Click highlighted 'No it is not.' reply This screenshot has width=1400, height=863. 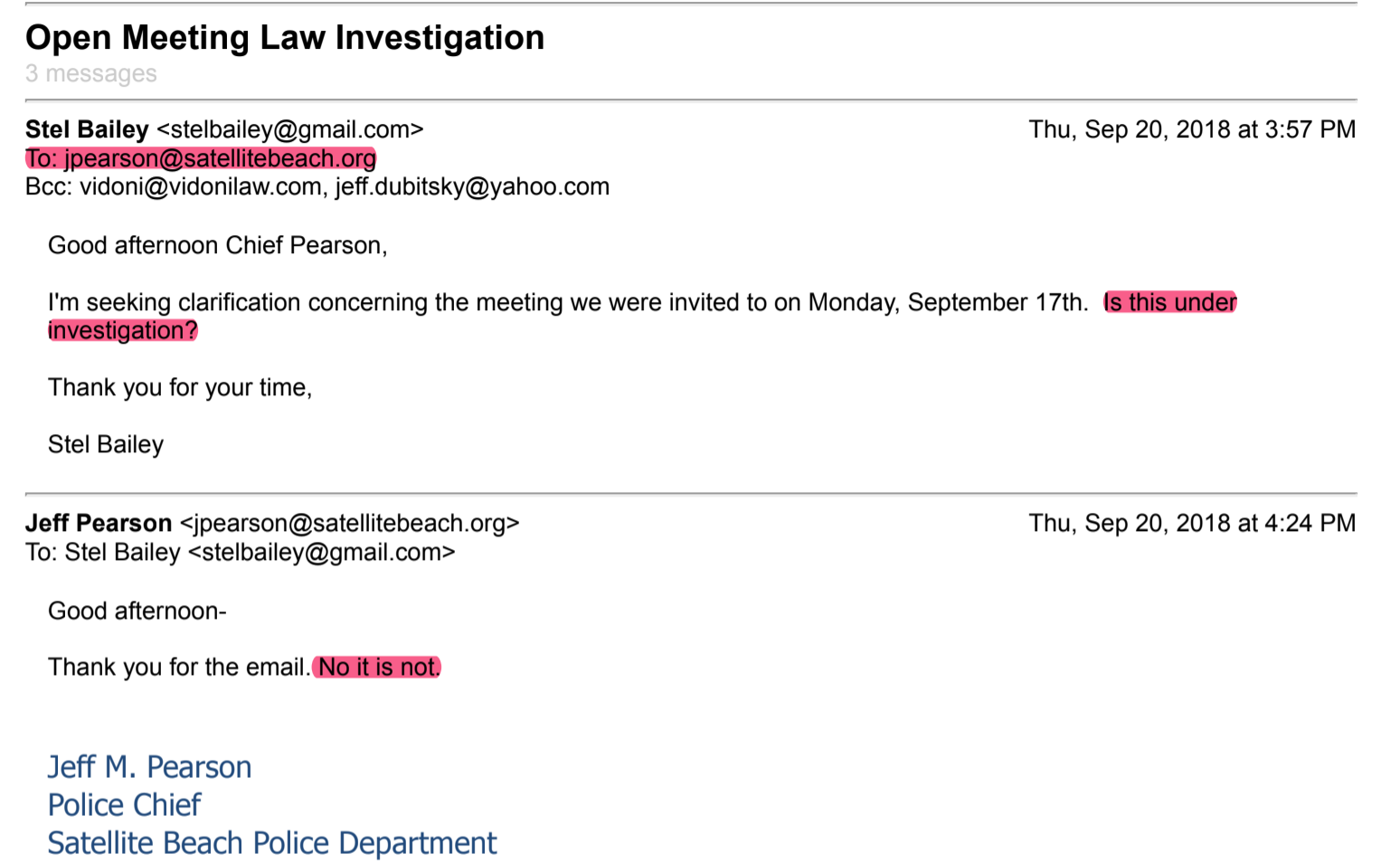pos(377,668)
